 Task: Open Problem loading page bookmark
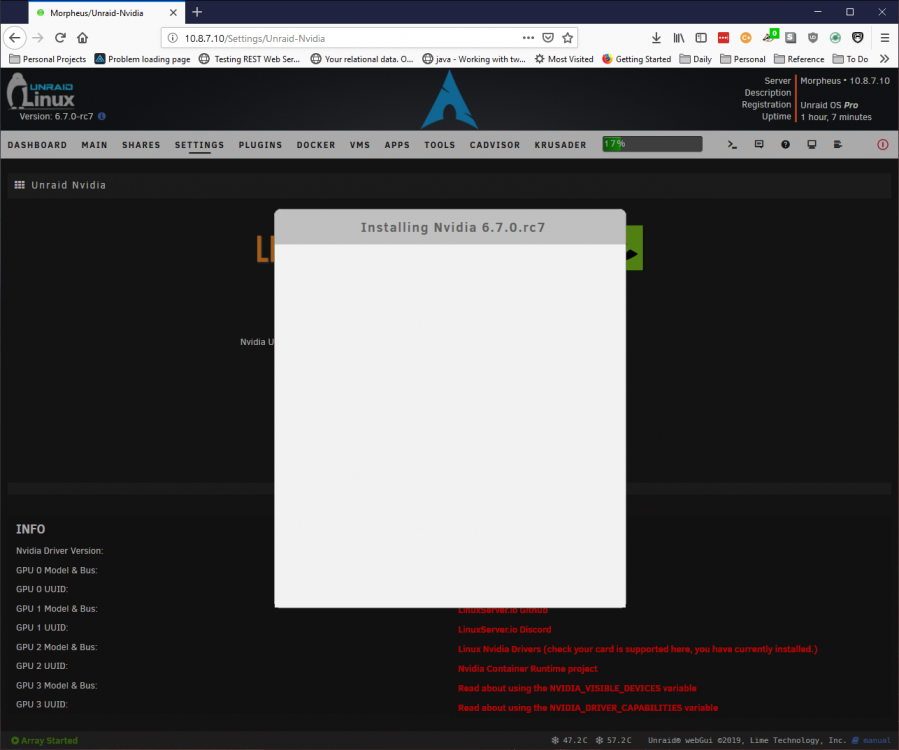coord(142,59)
